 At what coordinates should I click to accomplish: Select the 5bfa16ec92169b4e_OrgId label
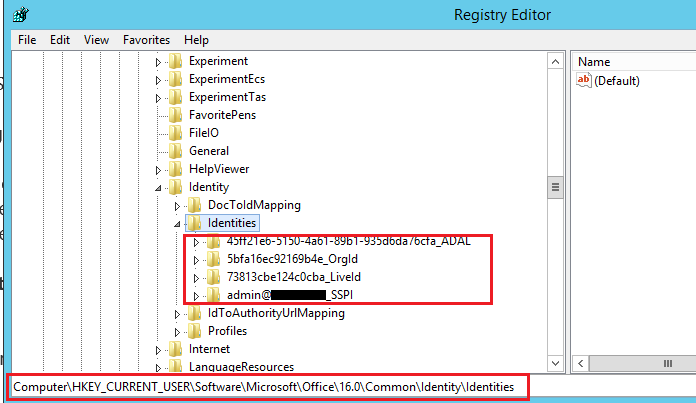(292, 259)
